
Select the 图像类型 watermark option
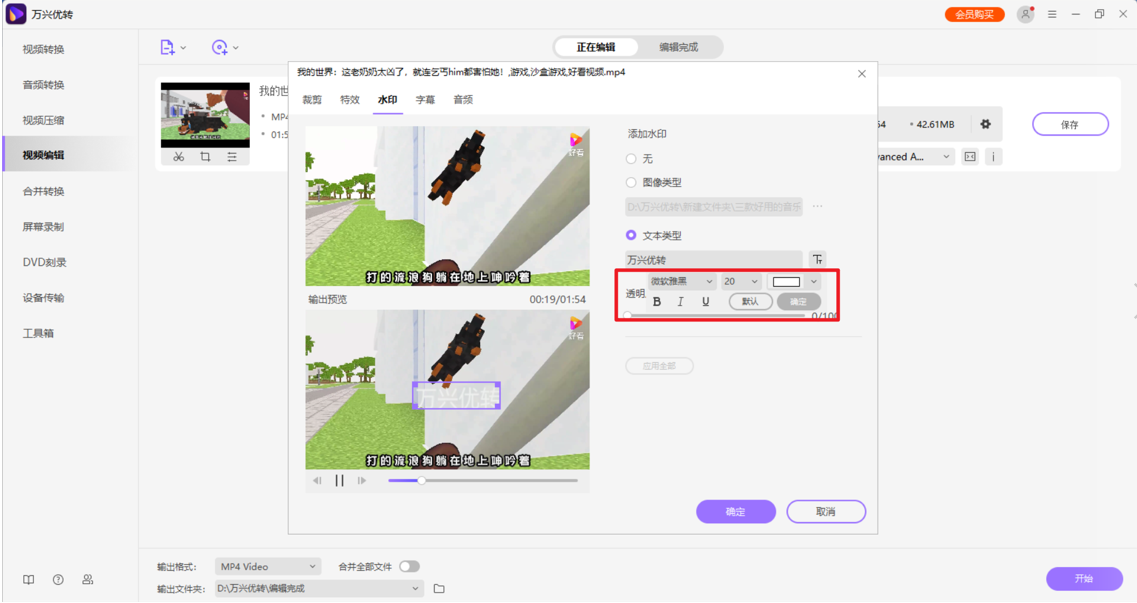[631, 183]
